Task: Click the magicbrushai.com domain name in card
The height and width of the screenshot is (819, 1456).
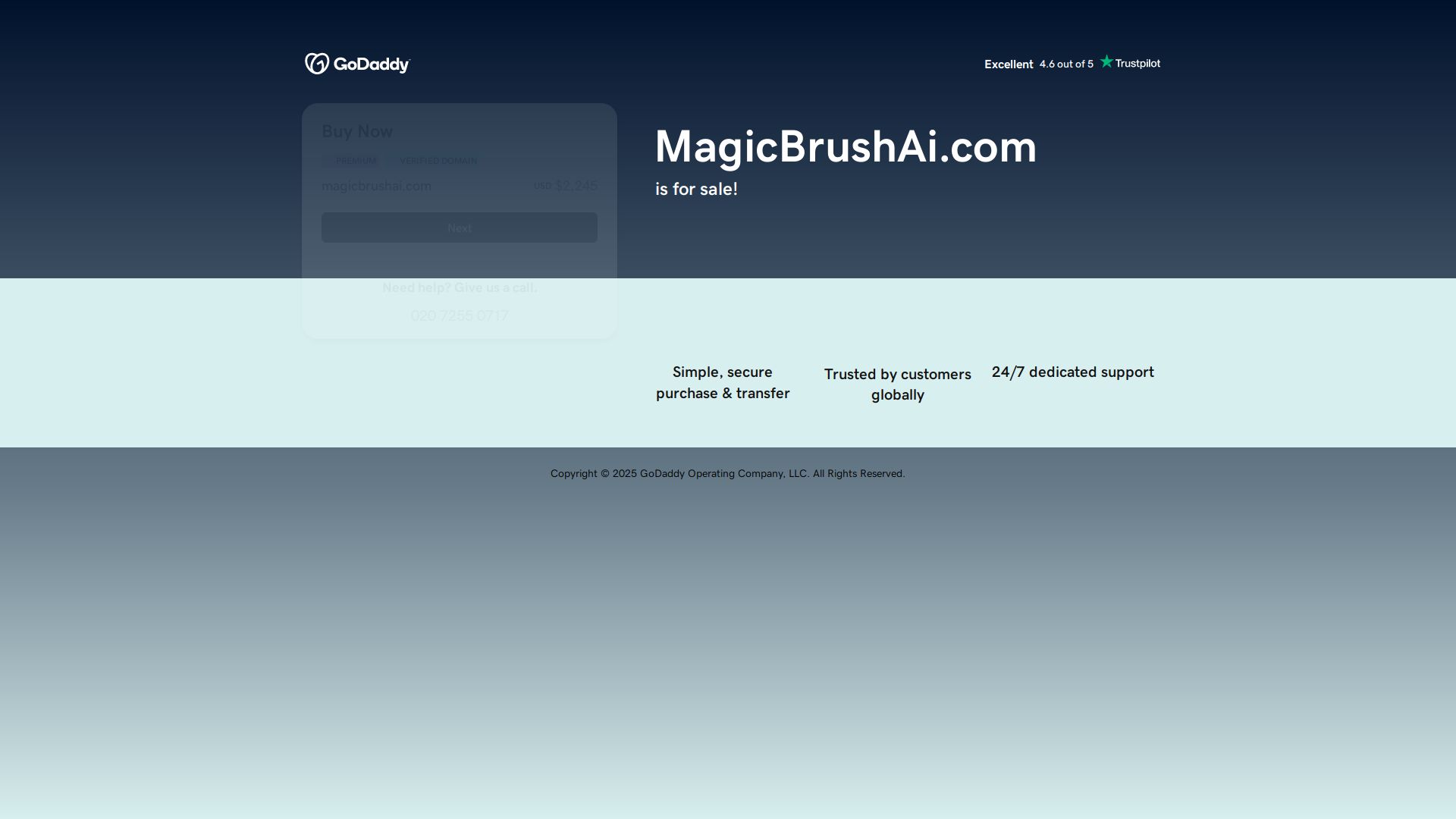Action: click(x=376, y=186)
